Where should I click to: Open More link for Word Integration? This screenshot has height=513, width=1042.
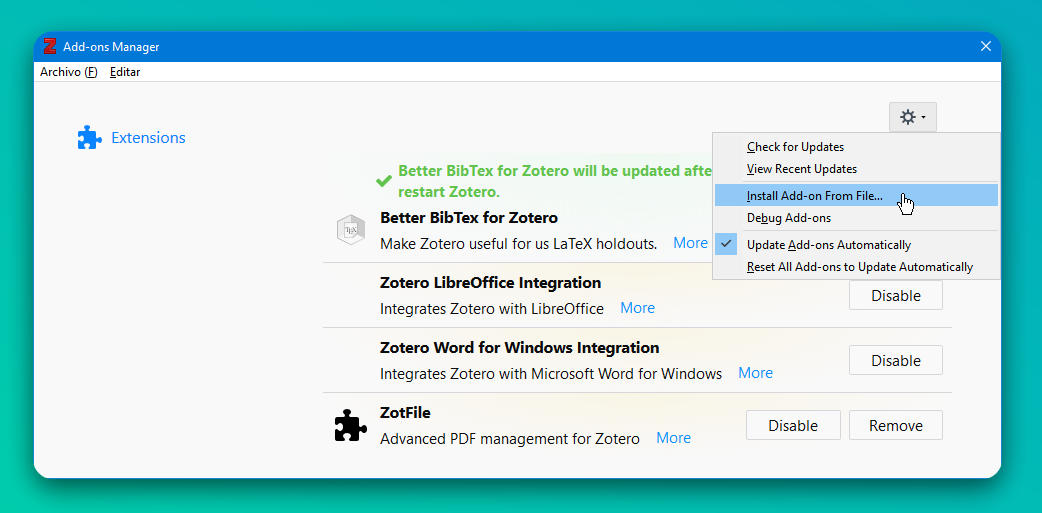tap(756, 373)
